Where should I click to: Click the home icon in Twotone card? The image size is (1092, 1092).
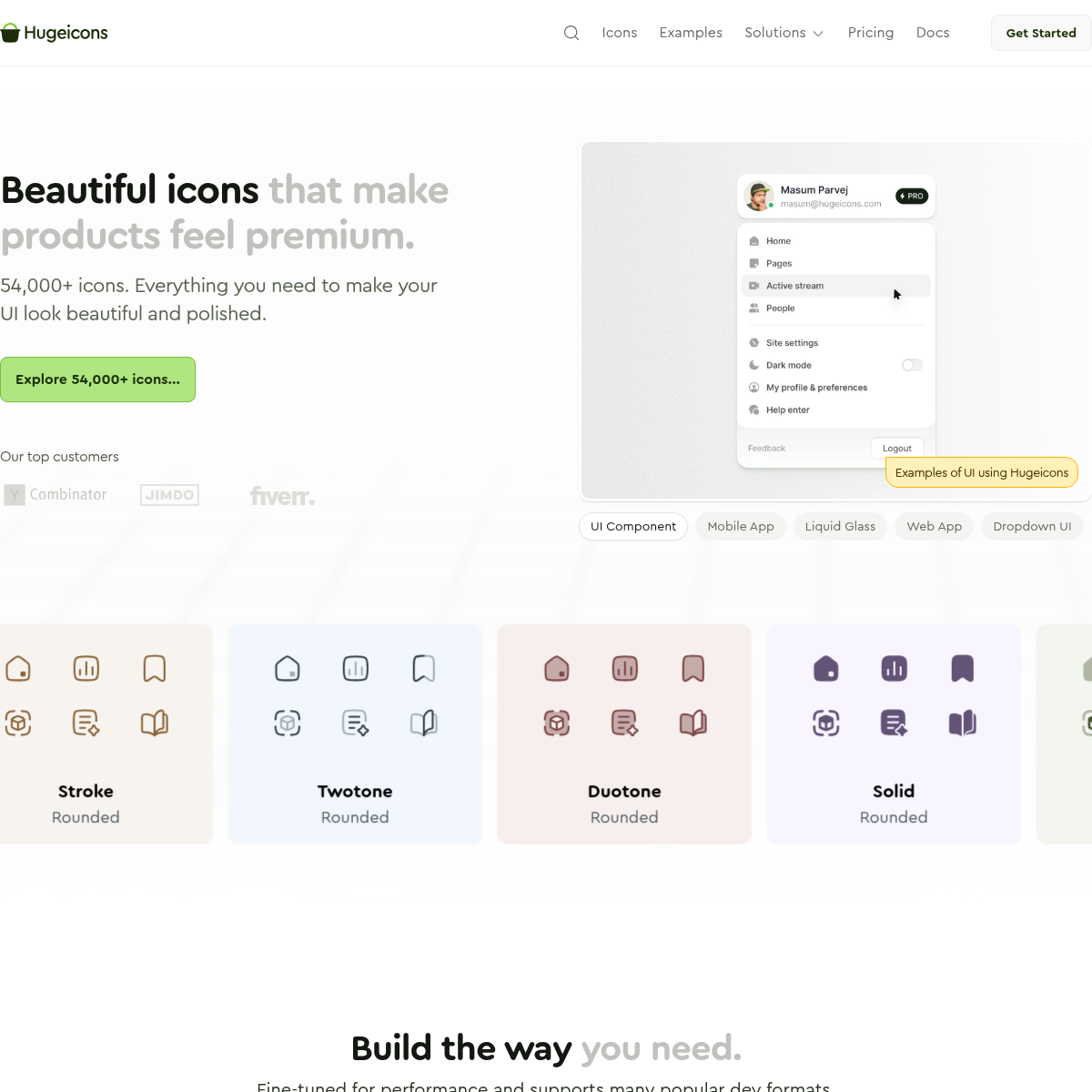288,669
